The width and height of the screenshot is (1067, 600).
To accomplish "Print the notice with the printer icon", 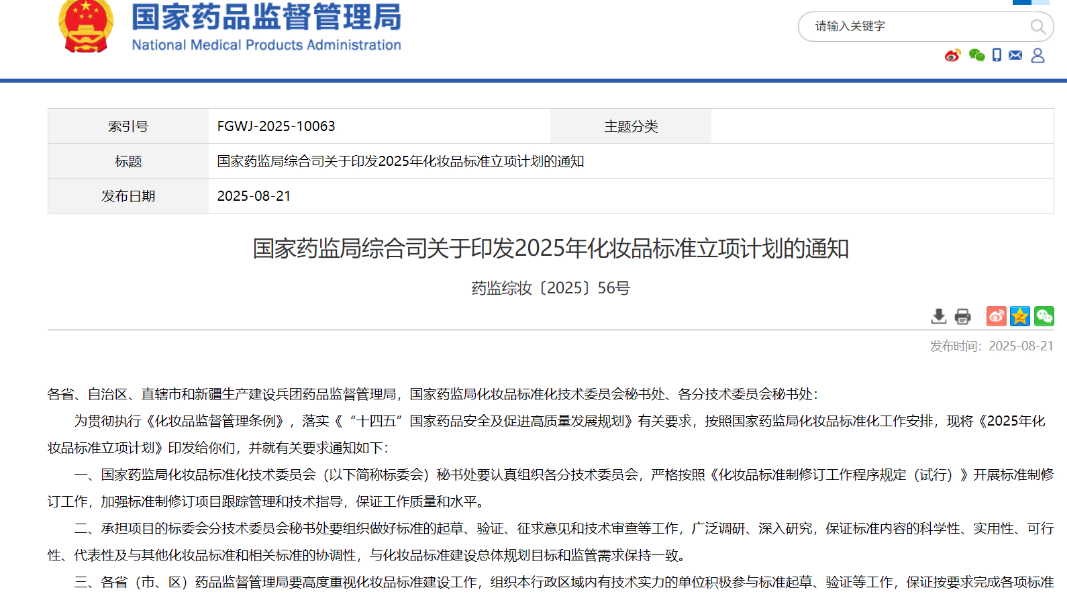I will pyautogui.click(x=963, y=316).
